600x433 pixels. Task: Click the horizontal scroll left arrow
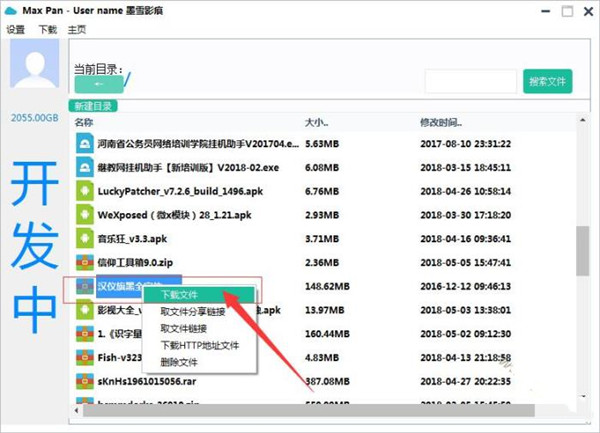pyautogui.click(x=77, y=410)
